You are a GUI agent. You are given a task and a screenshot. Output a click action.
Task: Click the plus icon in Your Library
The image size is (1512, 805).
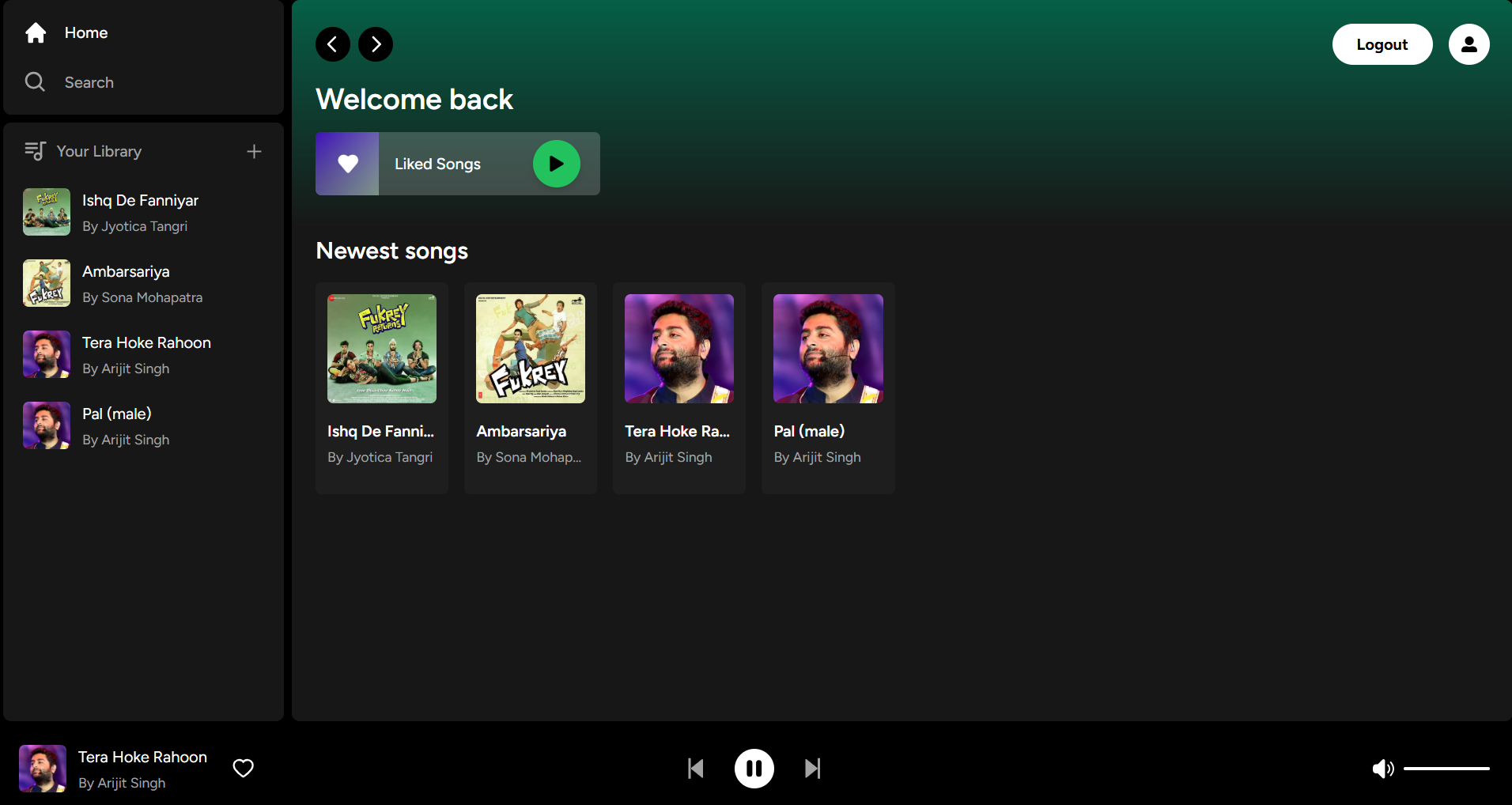(254, 152)
